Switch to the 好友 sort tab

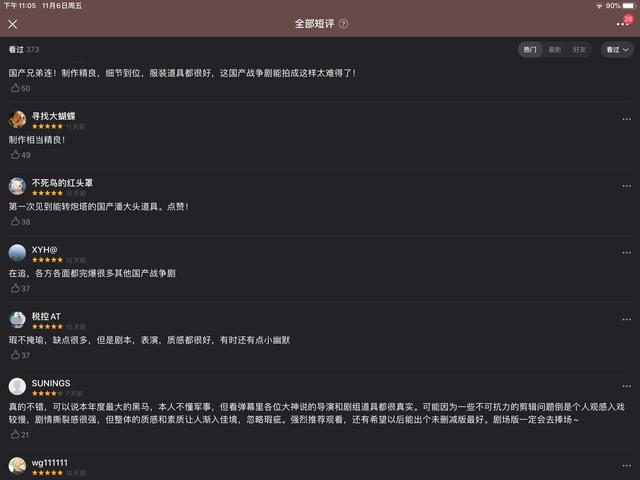(579, 50)
